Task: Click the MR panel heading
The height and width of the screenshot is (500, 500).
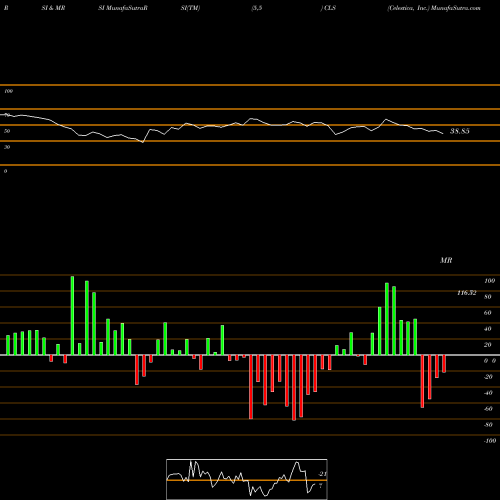Action: pyautogui.click(x=446, y=260)
